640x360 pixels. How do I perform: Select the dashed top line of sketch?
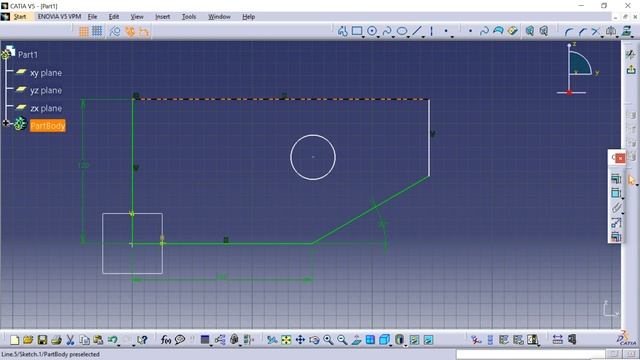pos(281,99)
